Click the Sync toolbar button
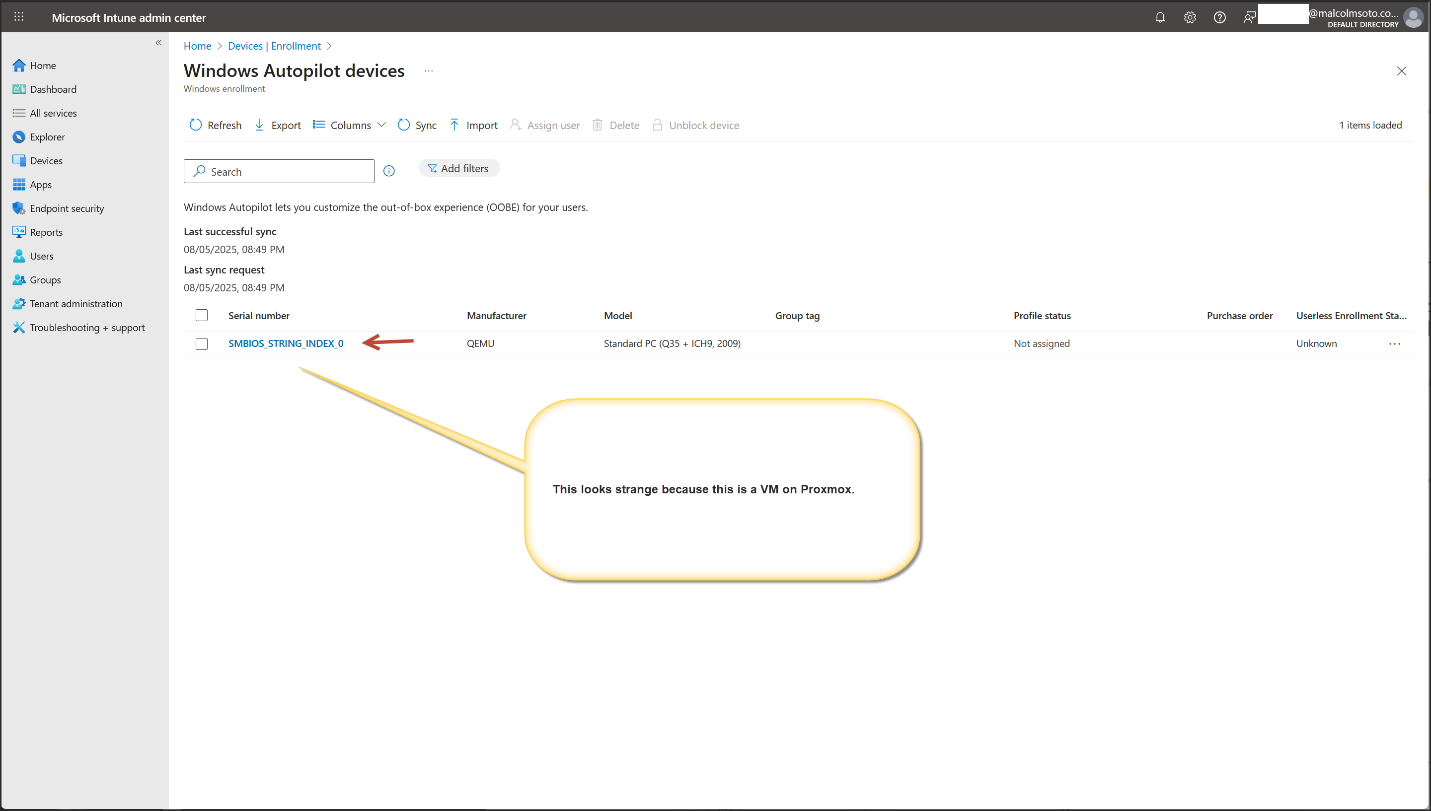1431x811 pixels. pos(417,125)
